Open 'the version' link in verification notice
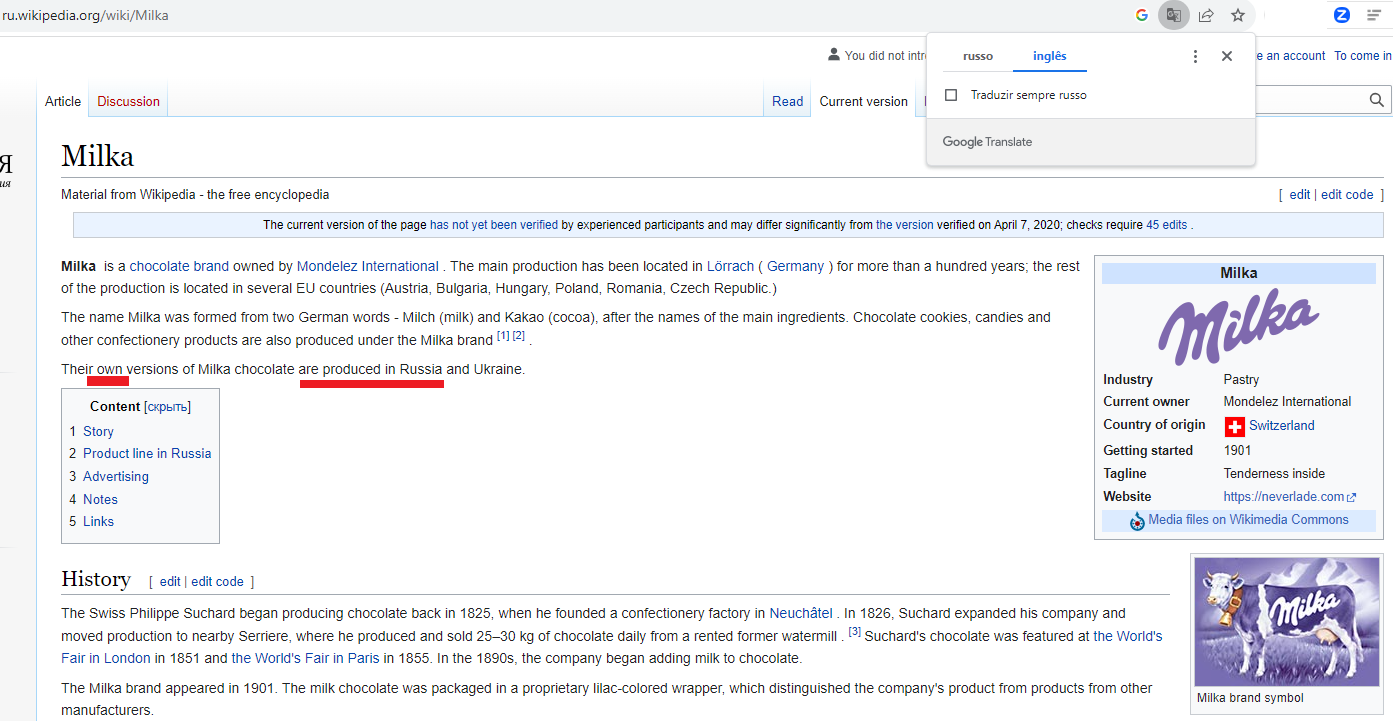The width and height of the screenshot is (1393, 721). point(905,225)
